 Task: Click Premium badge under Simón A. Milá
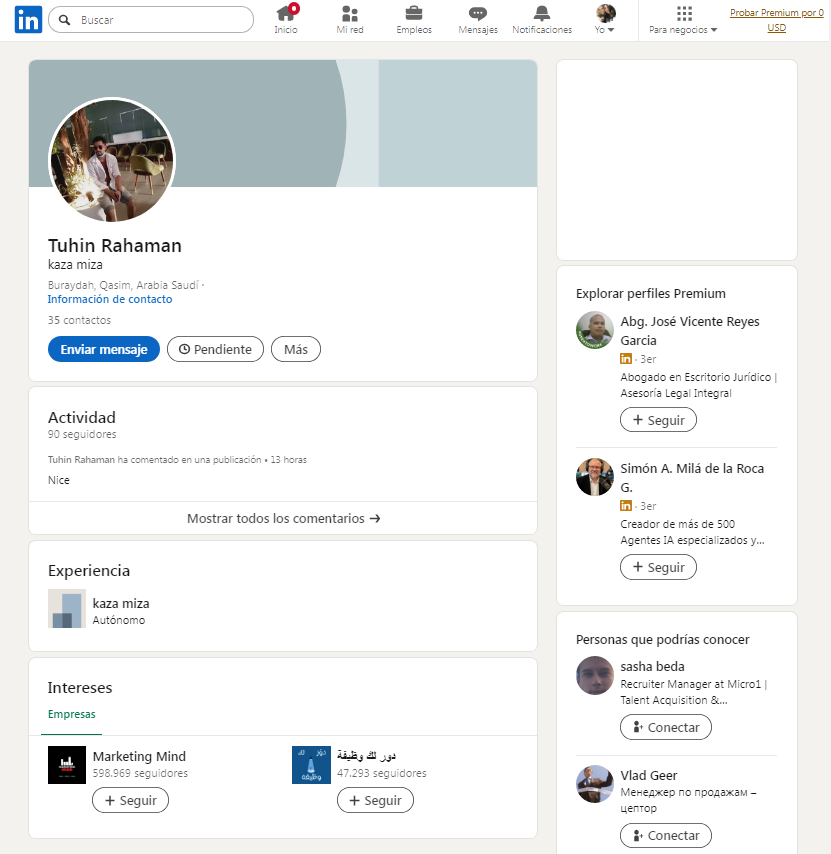click(626, 505)
